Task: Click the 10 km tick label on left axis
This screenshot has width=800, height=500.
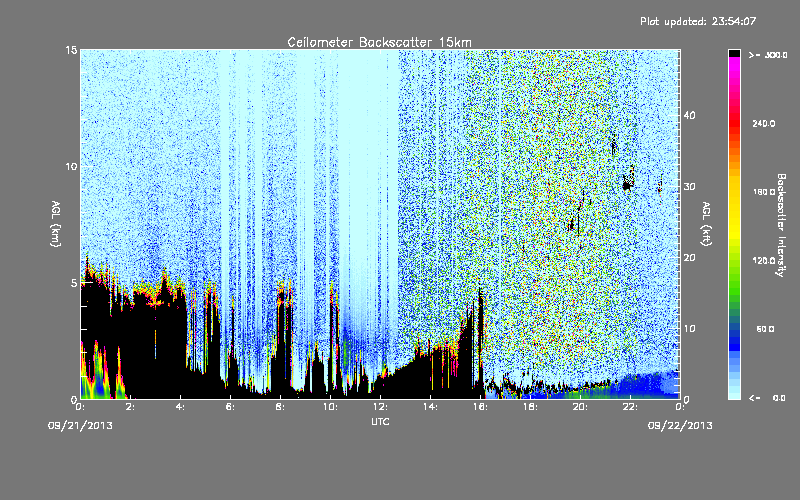Action: pos(71,167)
